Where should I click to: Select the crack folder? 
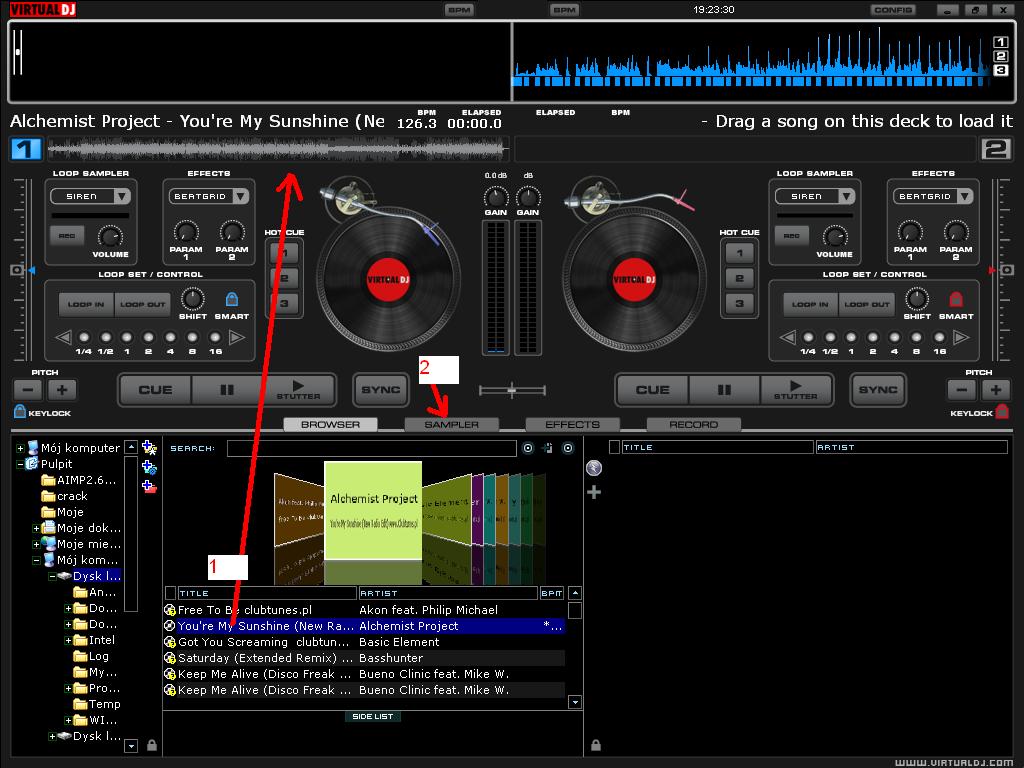tap(72, 496)
